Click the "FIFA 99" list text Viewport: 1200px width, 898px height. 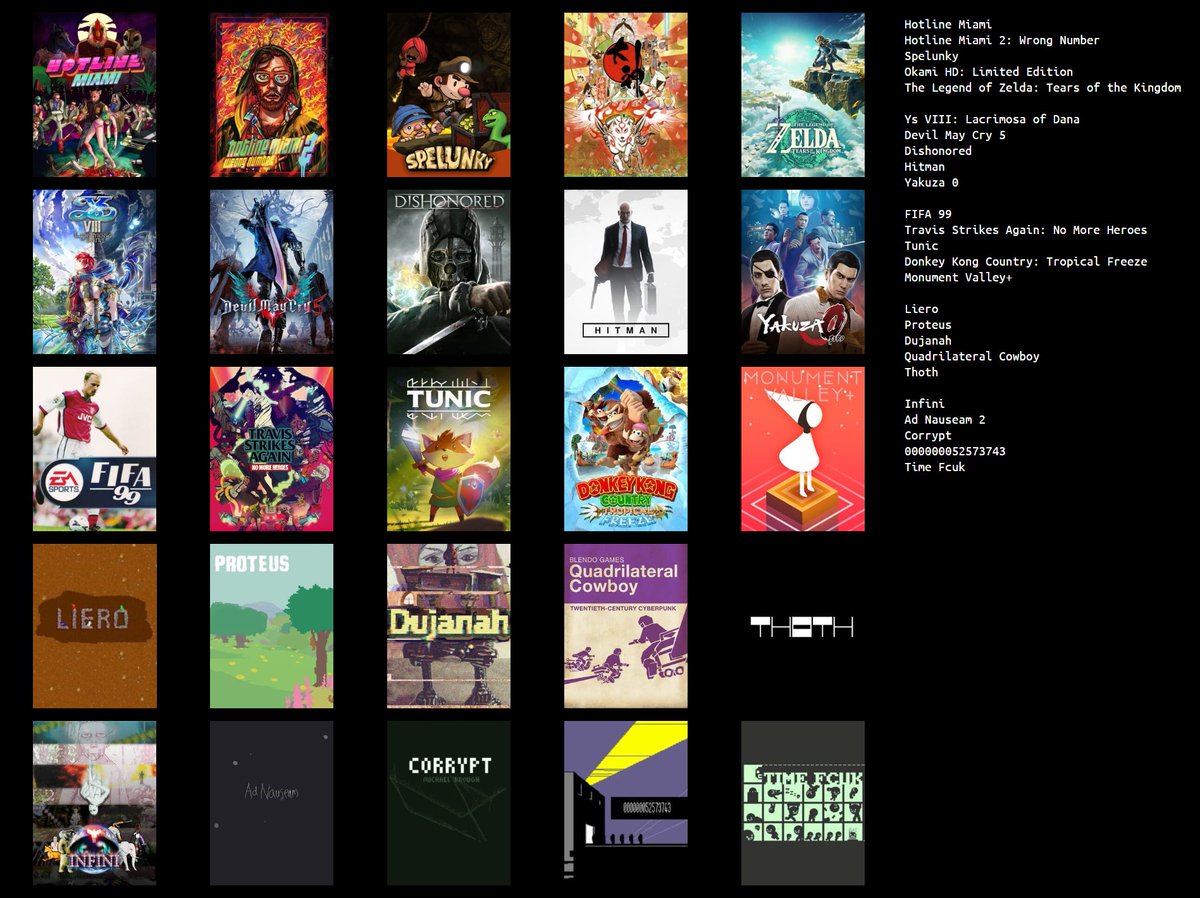pos(928,214)
